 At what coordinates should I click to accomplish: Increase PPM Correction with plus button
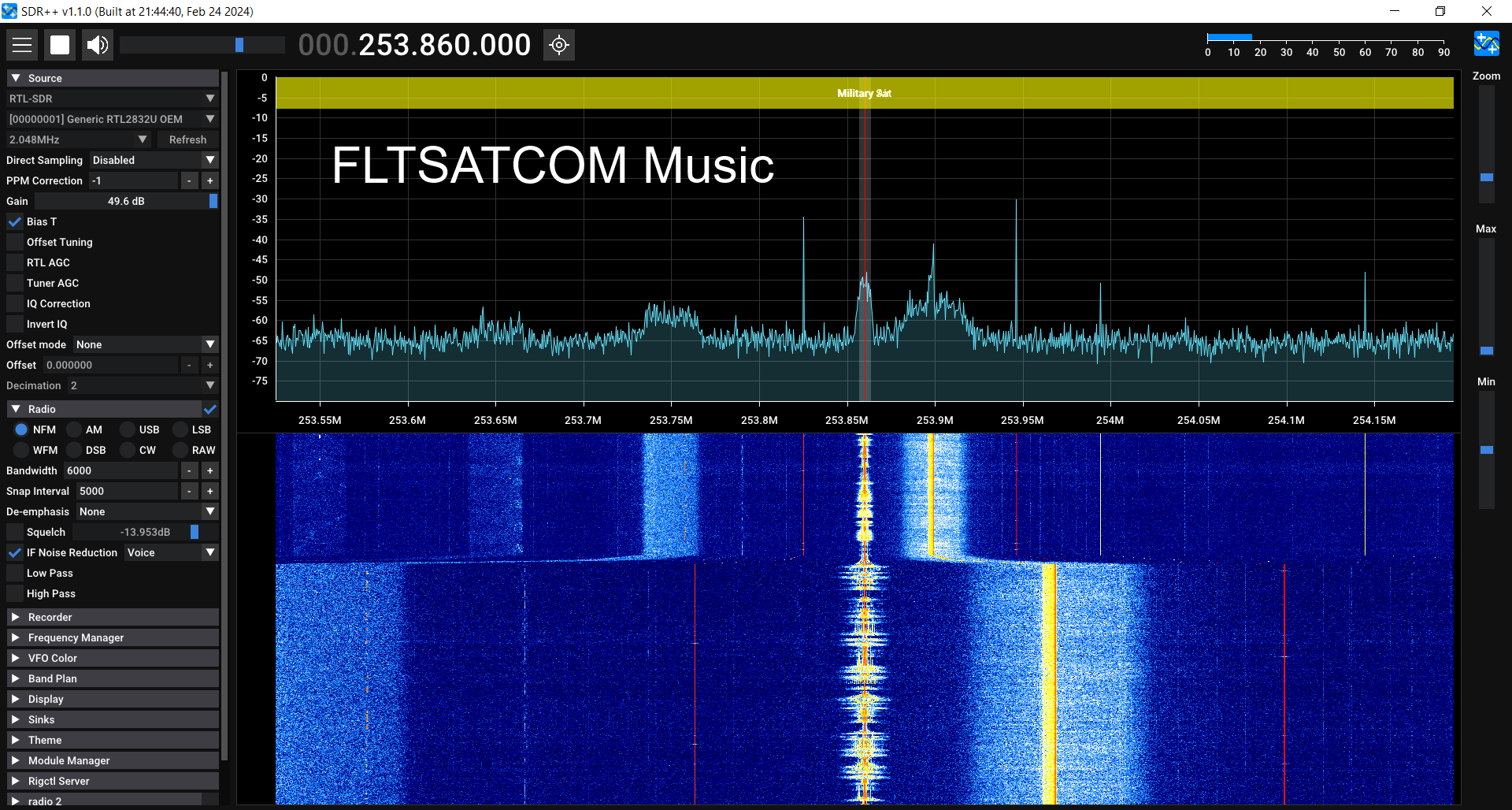[209, 180]
